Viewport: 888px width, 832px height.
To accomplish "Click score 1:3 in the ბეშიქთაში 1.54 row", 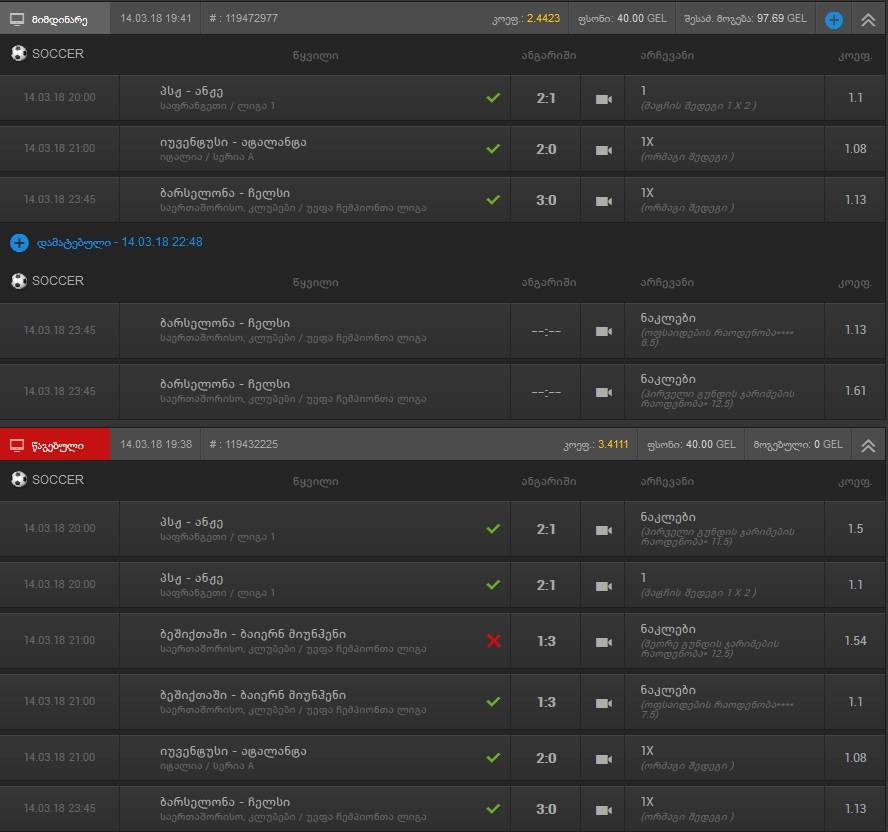I will [546, 641].
